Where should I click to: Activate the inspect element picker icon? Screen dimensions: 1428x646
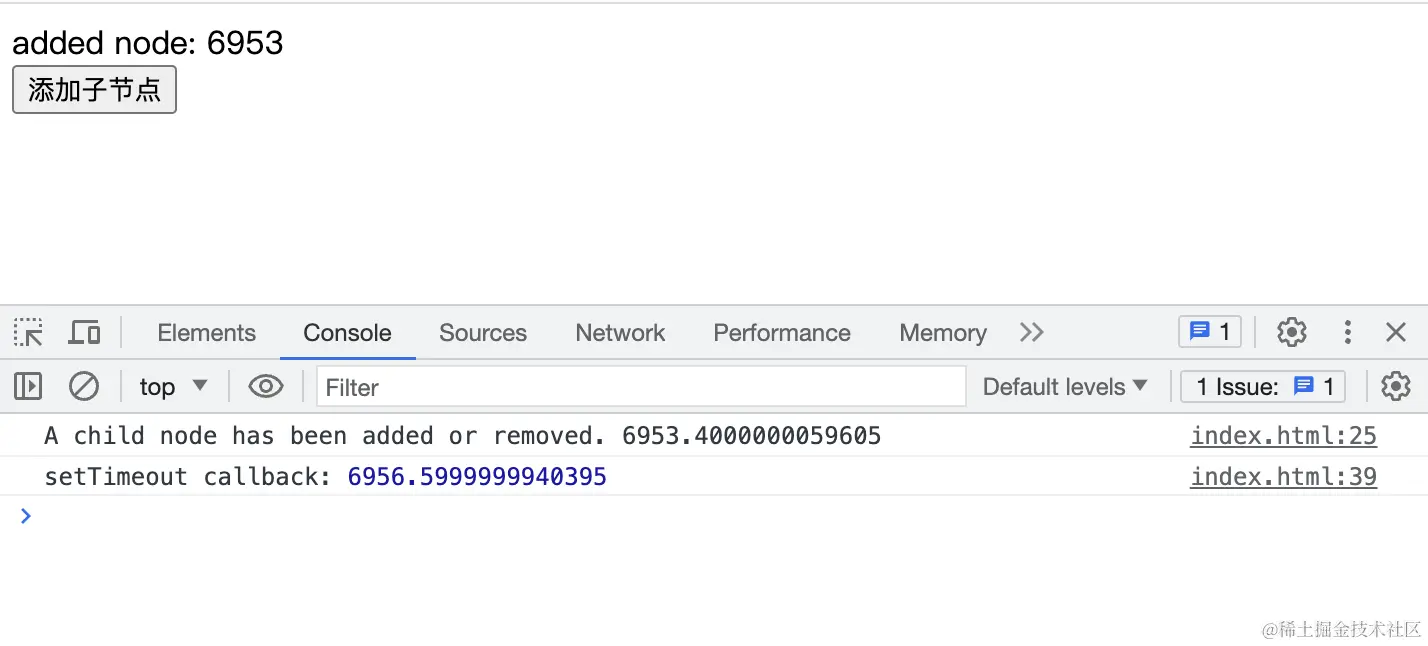[x=28, y=333]
